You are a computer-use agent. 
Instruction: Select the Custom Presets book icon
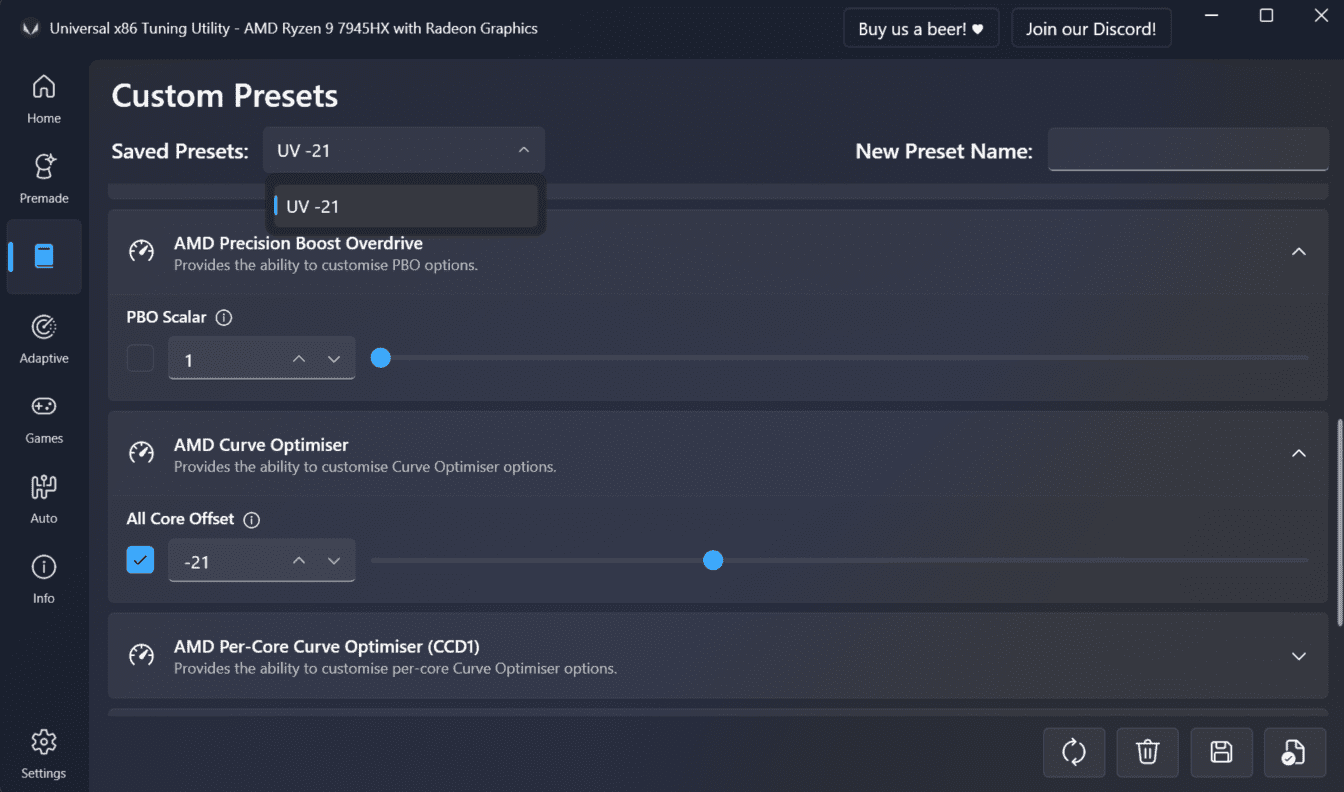coord(44,256)
